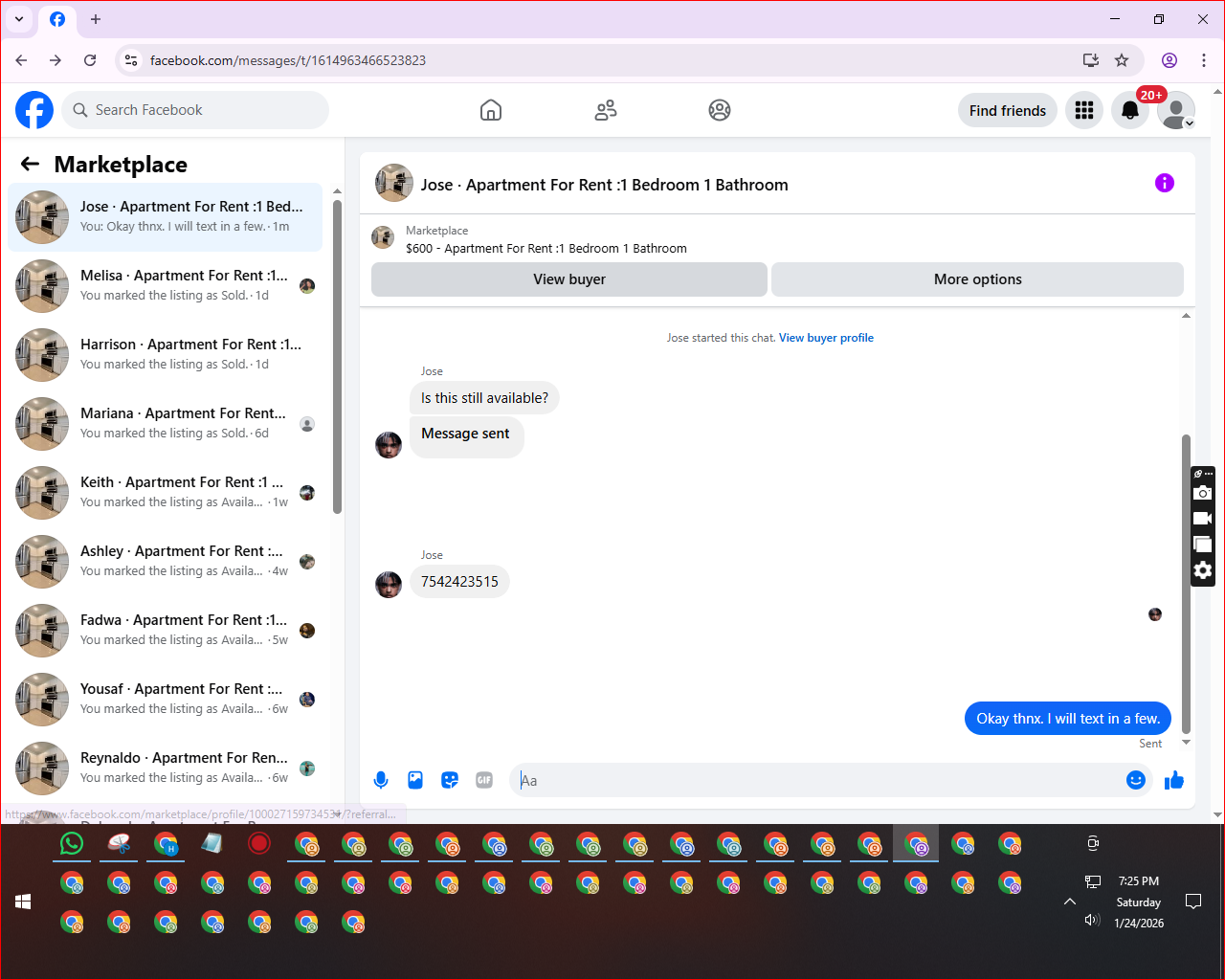
Task: Start a voice clip with microphone icon
Action: coord(381,780)
